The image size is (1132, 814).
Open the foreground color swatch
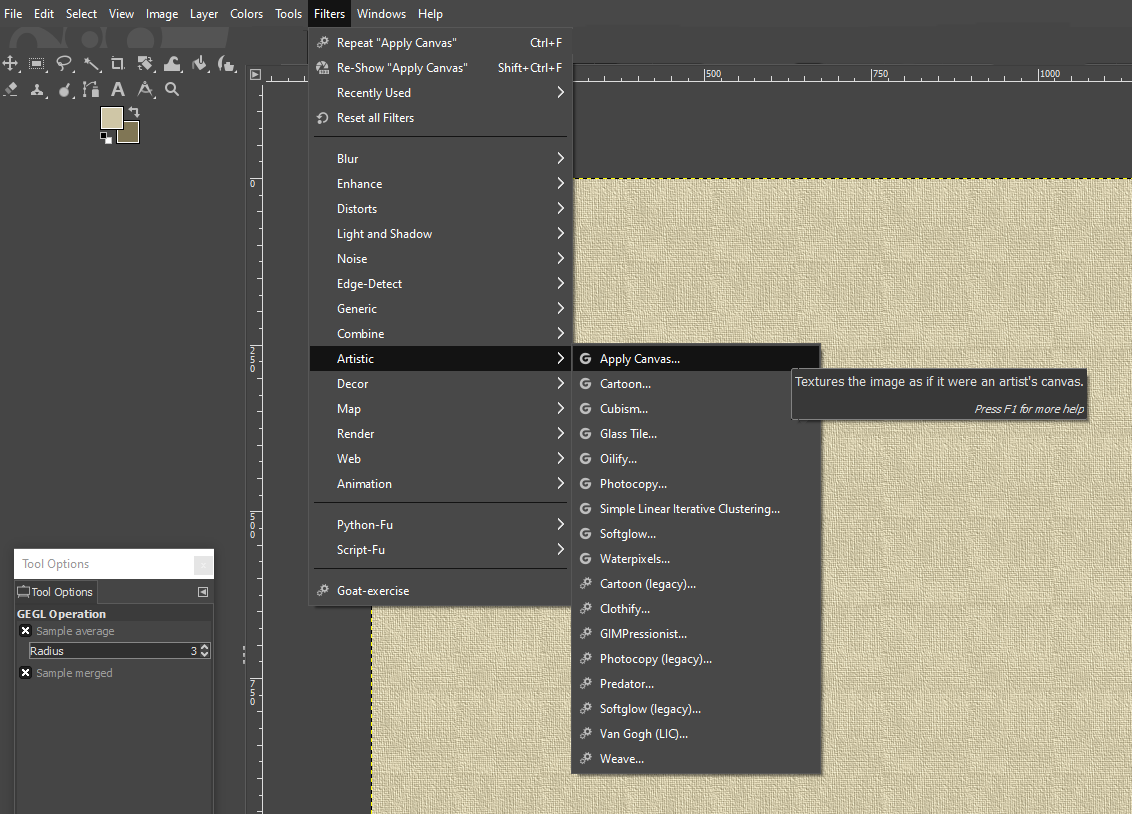(x=111, y=117)
